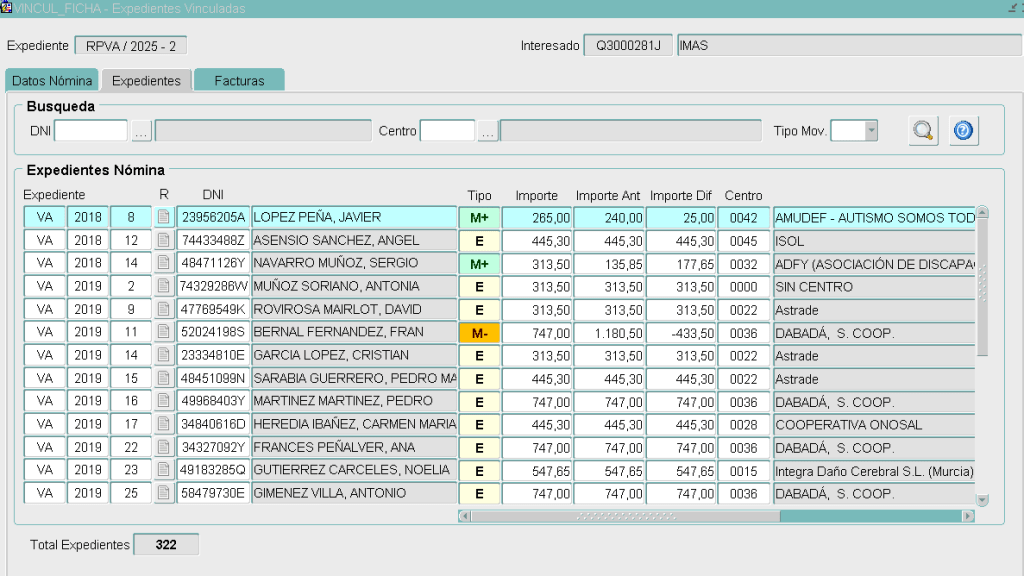Click the orange M- type cell
This screenshot has width=1024, height=576.
[x=479, y=333]
